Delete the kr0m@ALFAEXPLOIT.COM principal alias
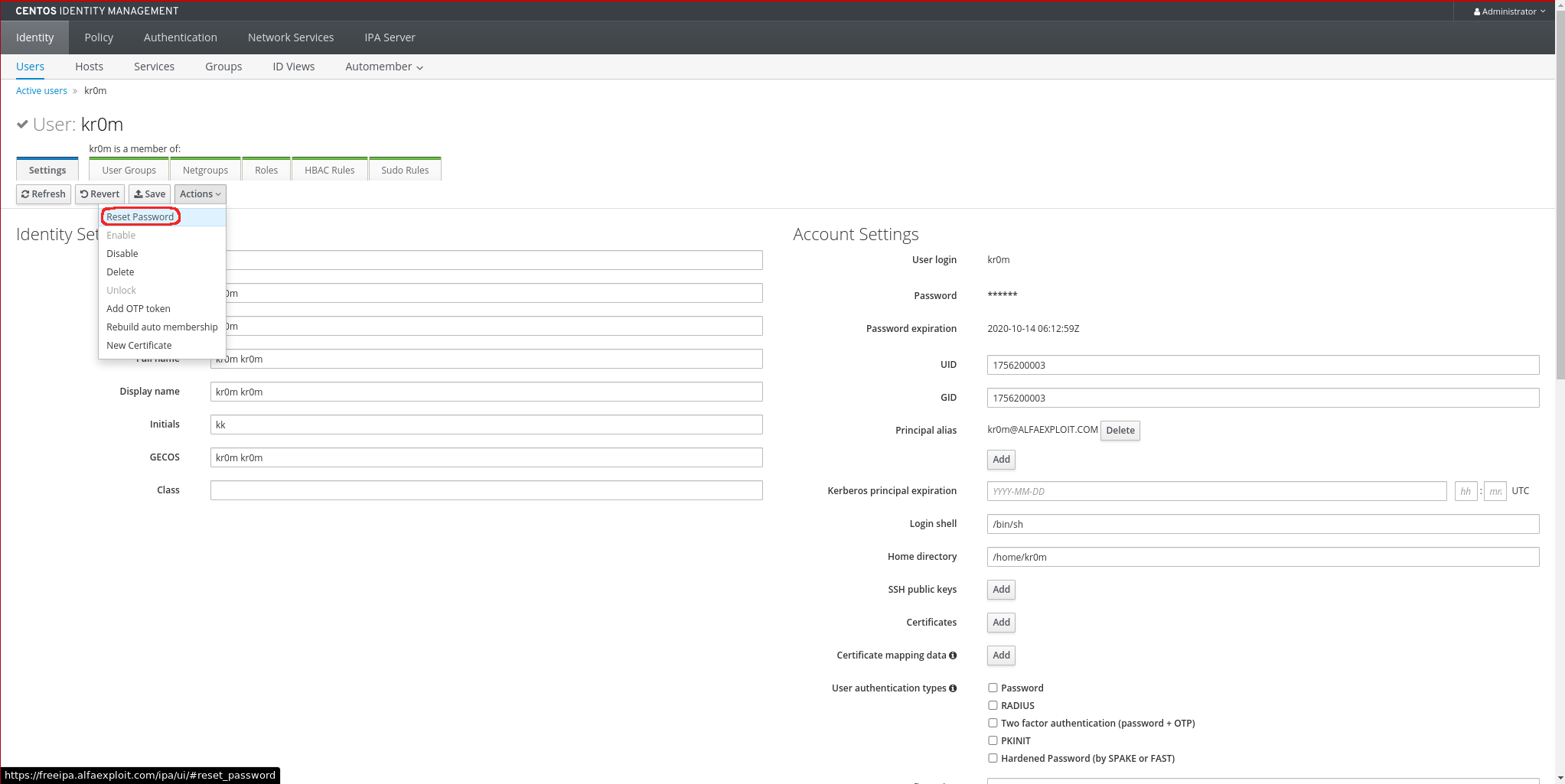The height and width of the screenshot is (784, 1565). coord(1120,431)
